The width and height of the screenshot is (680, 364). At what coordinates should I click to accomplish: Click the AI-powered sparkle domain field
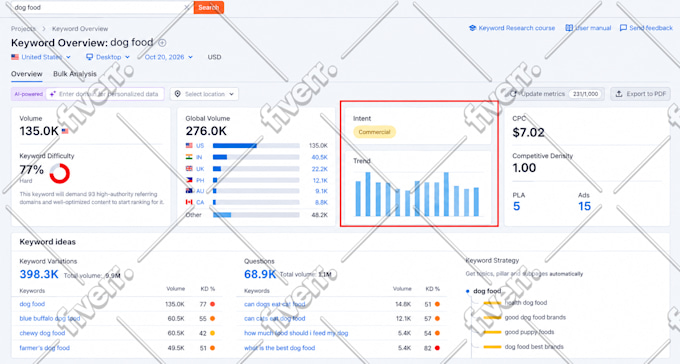(105, 94)
